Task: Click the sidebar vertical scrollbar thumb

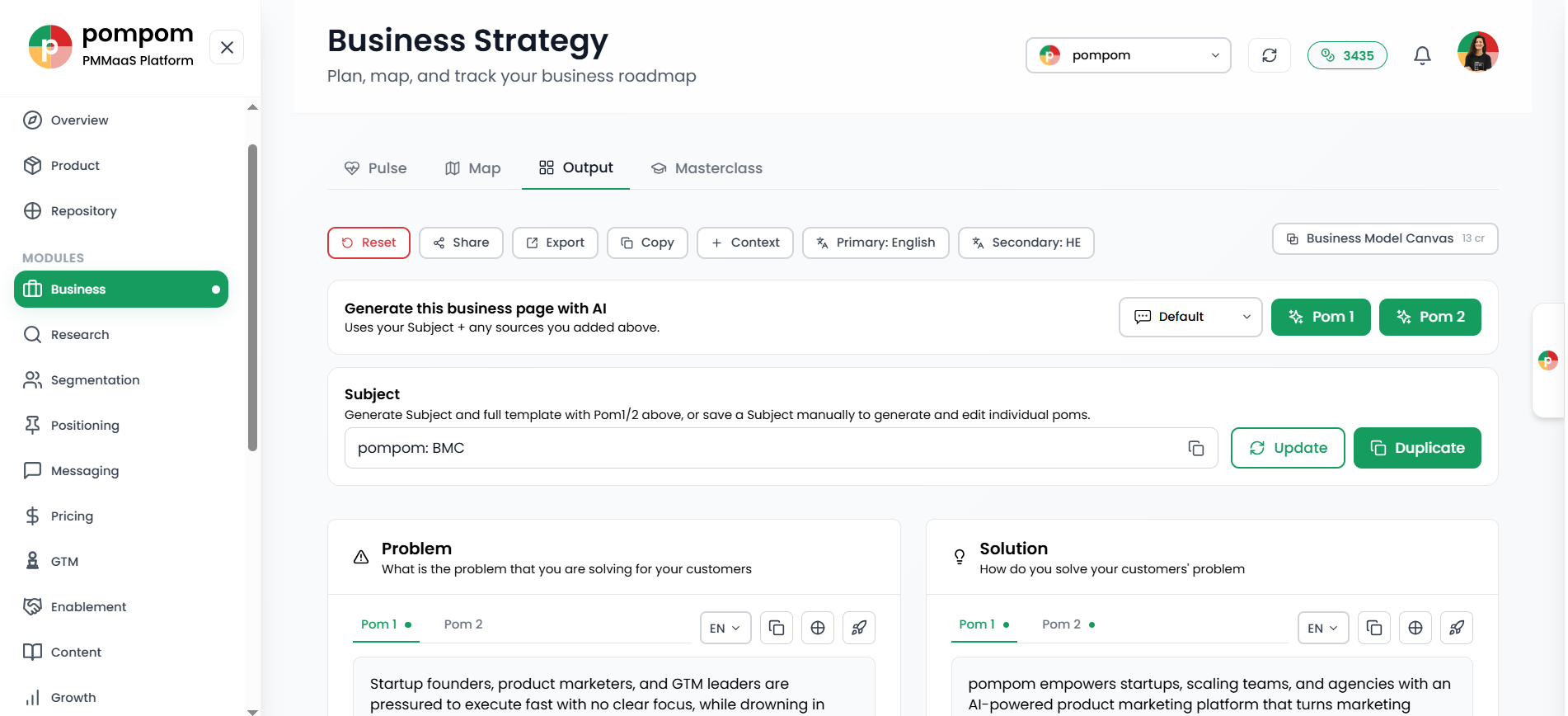Action: 252,298
